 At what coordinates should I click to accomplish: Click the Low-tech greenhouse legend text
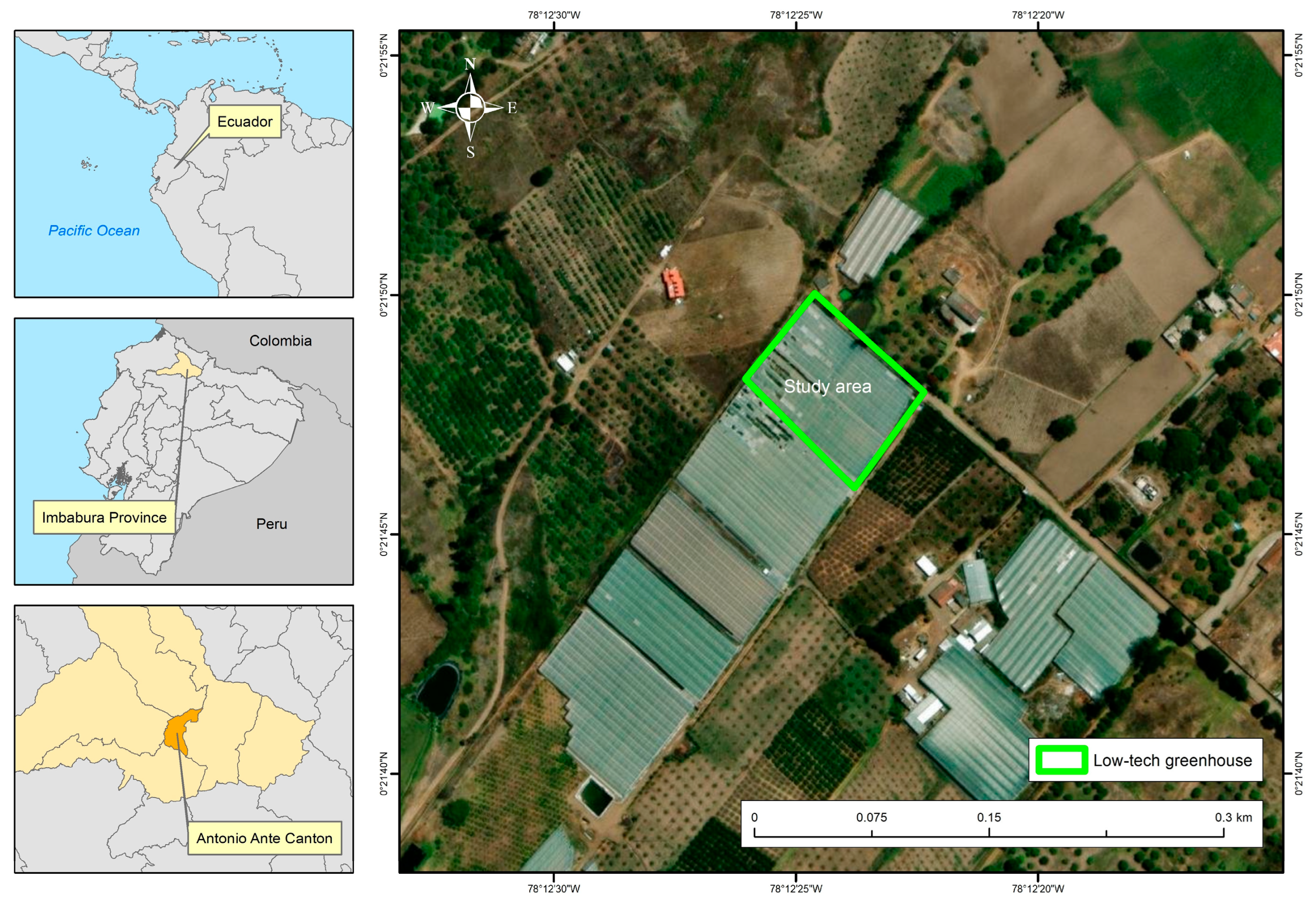(x=1172, y=760)
